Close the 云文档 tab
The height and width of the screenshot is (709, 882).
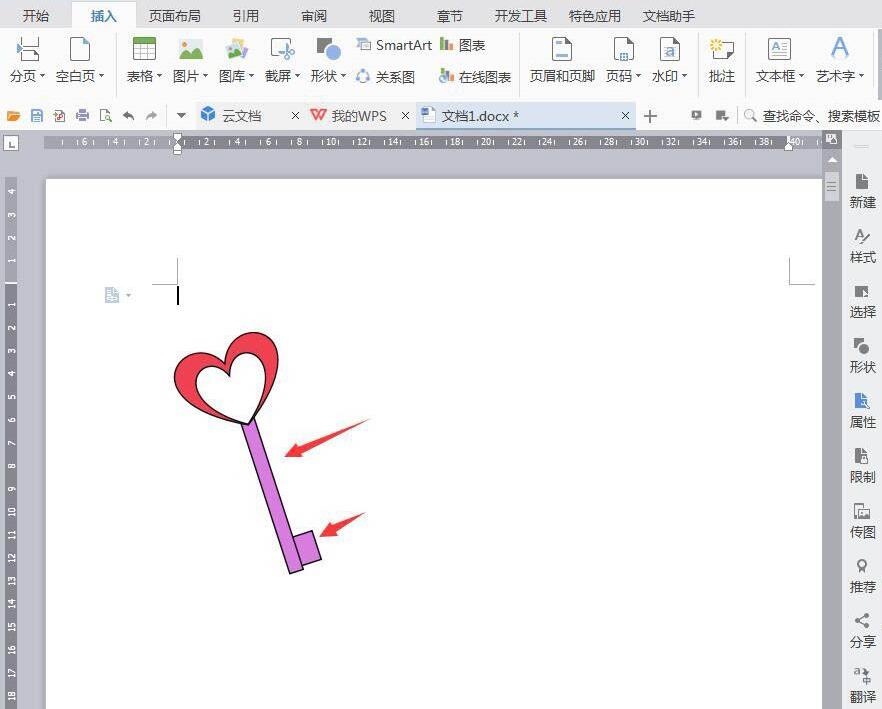(295, 116)
